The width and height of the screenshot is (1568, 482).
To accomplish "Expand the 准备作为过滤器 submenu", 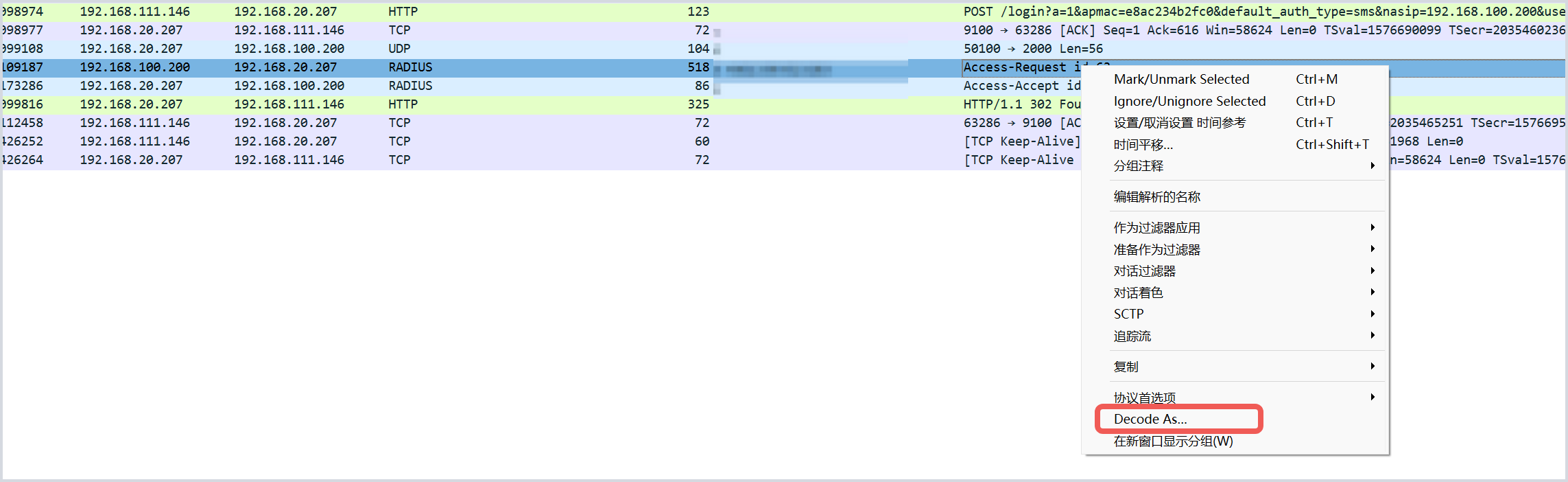I will point(1235,249).
